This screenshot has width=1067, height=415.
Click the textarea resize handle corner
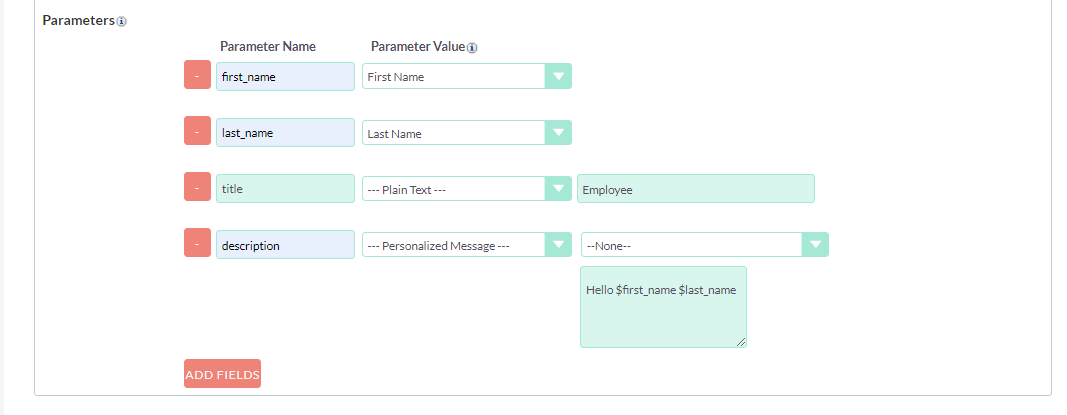pos(741,342)
